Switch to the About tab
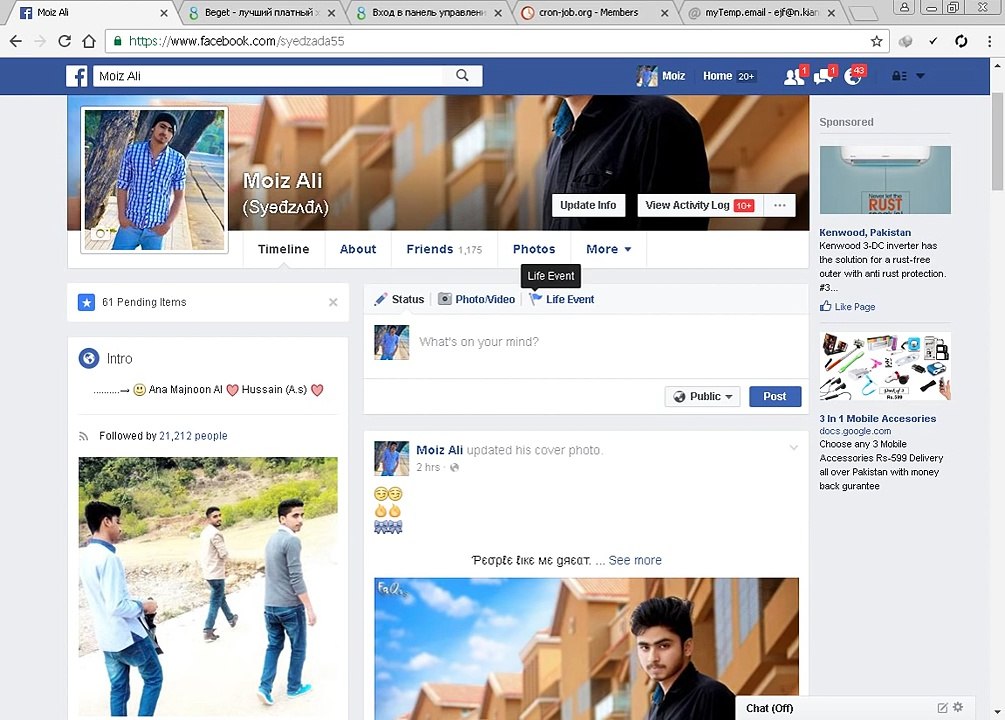Viewport: 1005px width, 720px height. (x=358, y=249)
